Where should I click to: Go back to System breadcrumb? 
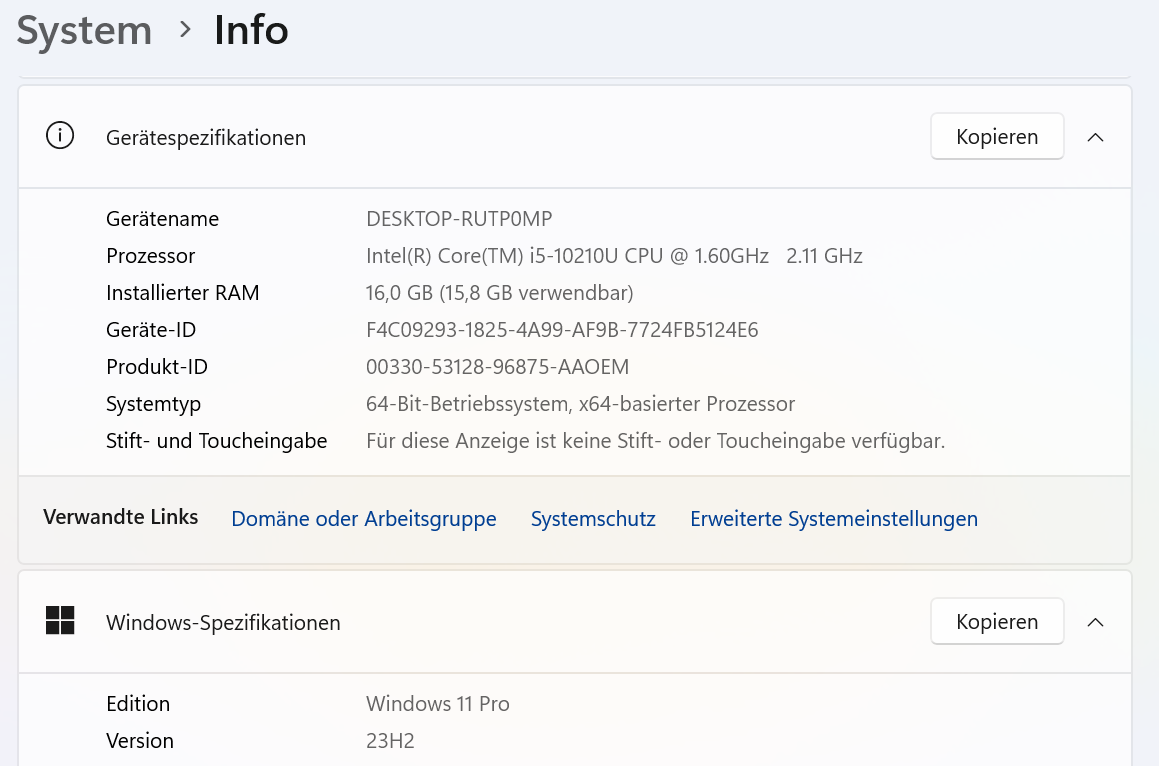pos(84,30)
